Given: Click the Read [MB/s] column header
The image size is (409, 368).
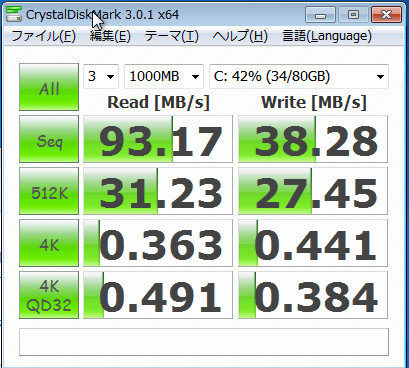Looking at the screenshot, I should coord(158,102).
